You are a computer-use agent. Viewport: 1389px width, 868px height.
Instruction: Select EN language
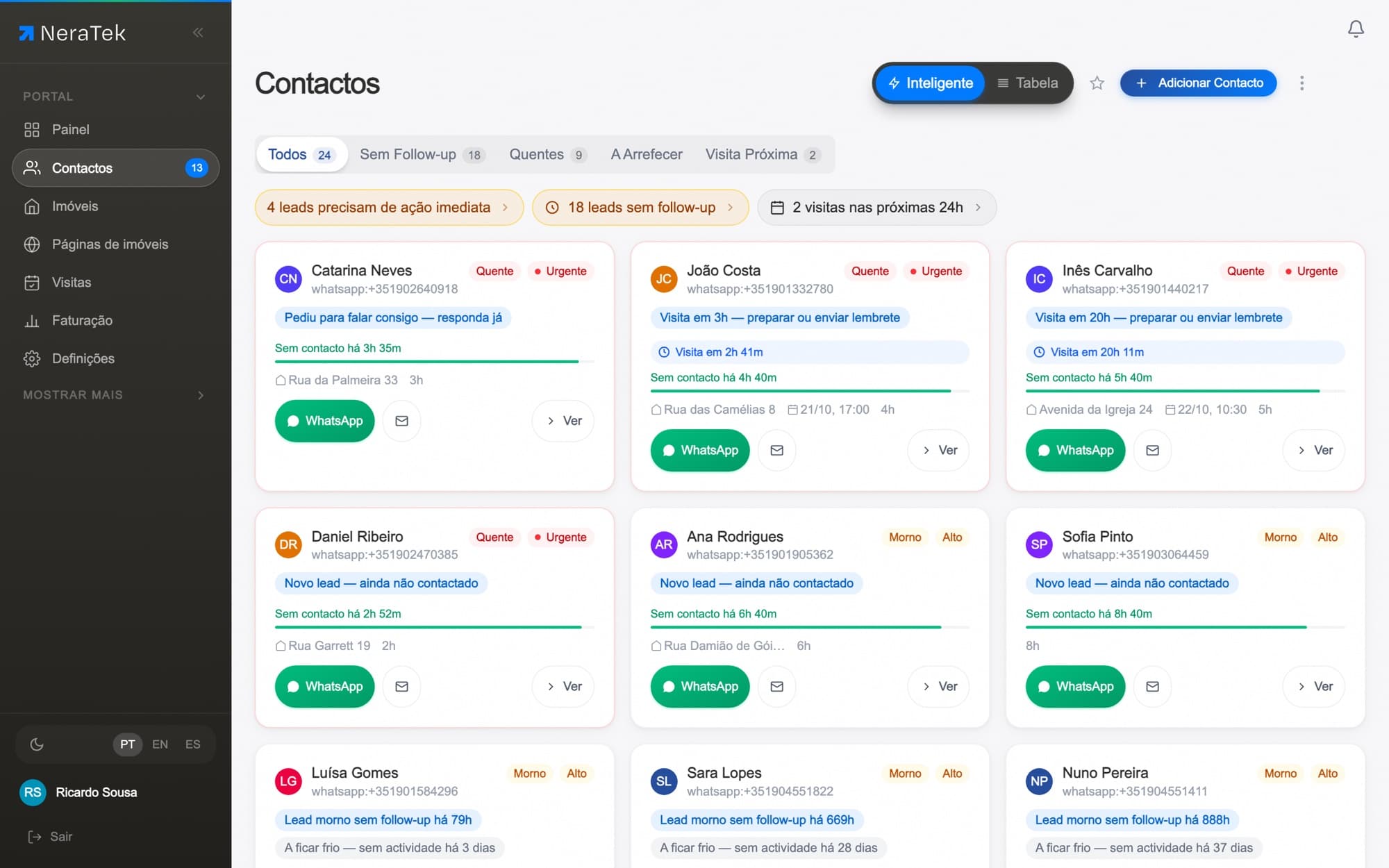[160, 744]
